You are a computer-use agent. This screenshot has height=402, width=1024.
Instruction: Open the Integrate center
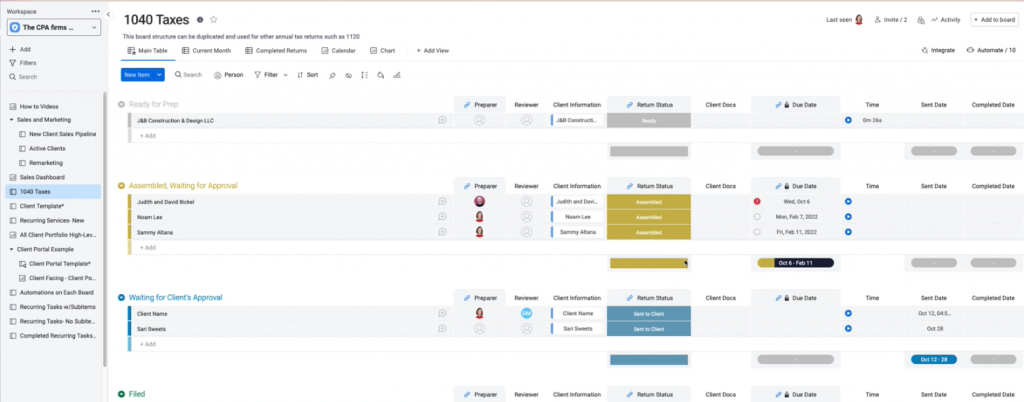click(x=938, y=50)
